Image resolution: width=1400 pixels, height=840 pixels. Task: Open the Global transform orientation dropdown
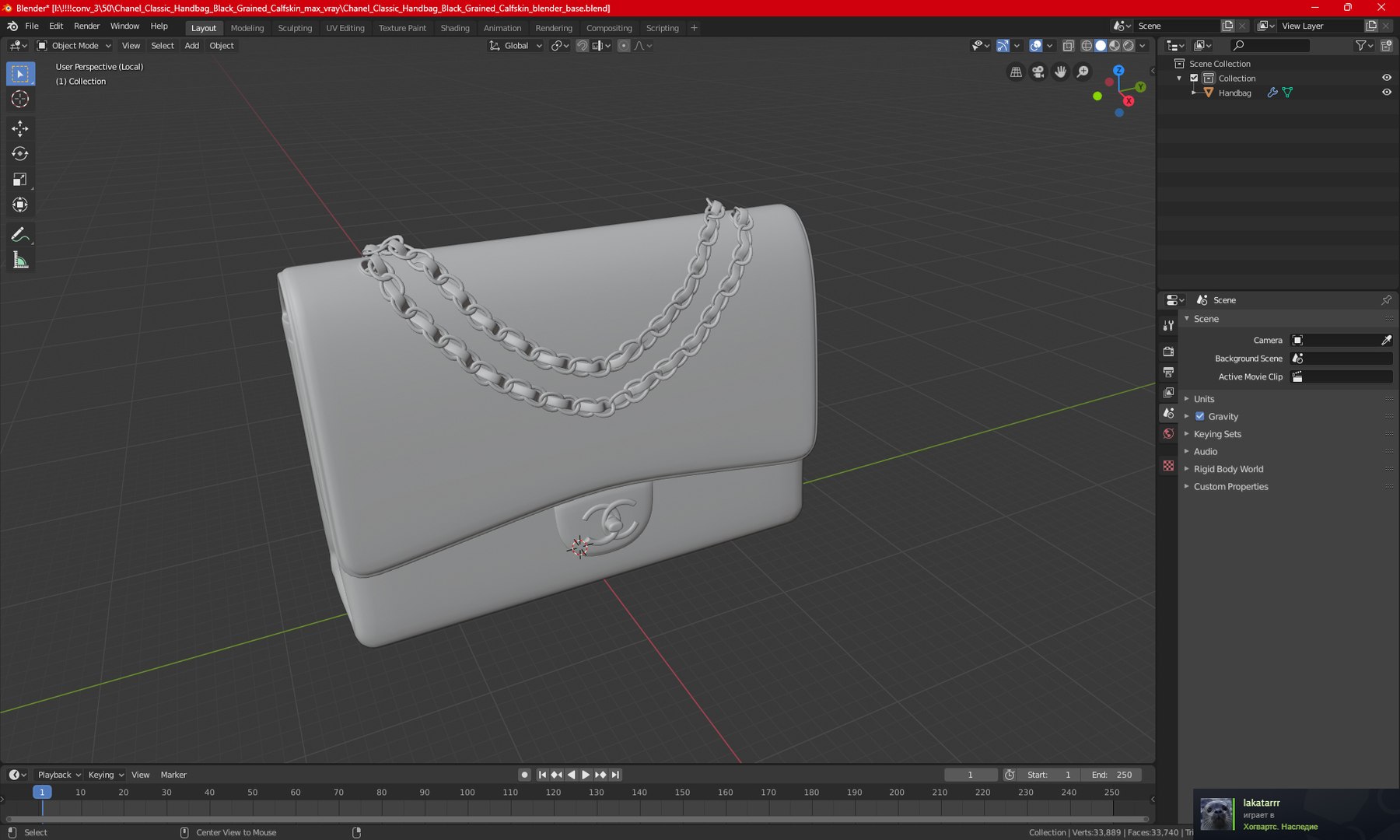click(516, 46)
